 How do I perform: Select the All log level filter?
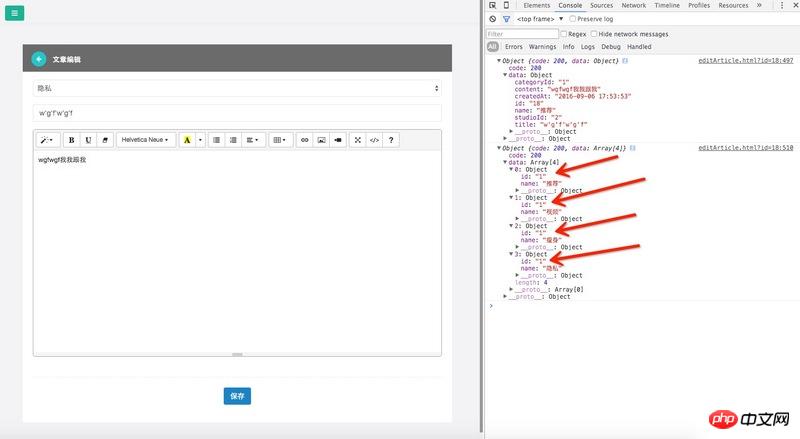click(x=492, y=46)
